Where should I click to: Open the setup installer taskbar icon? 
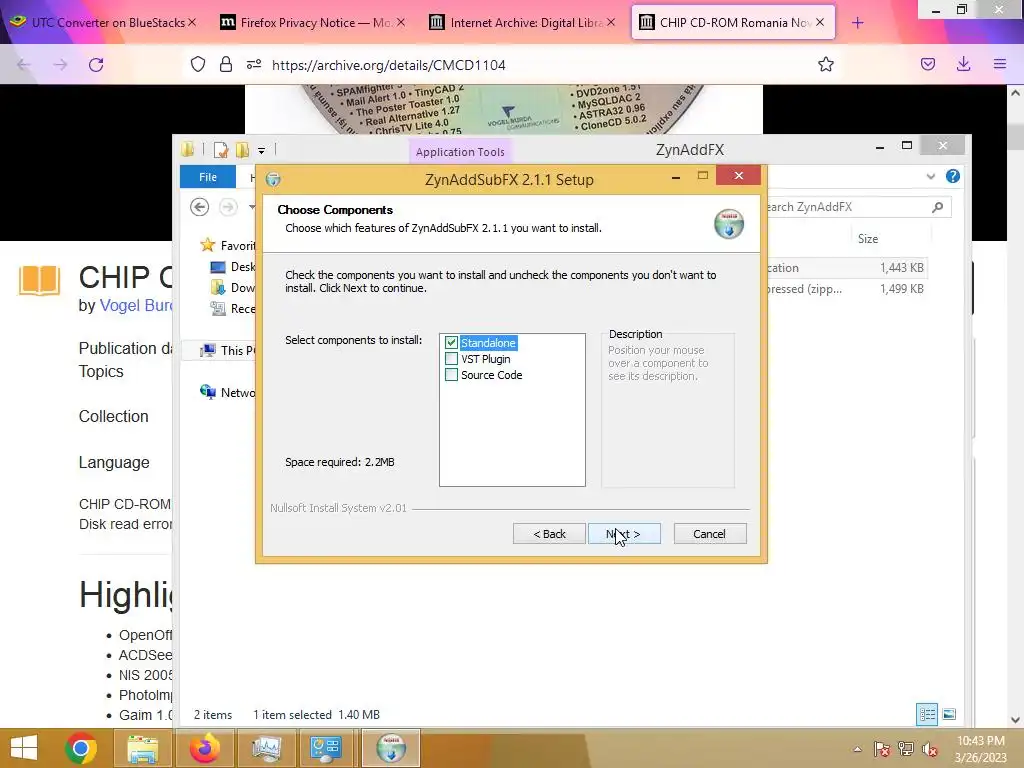(x=391, y=748)
